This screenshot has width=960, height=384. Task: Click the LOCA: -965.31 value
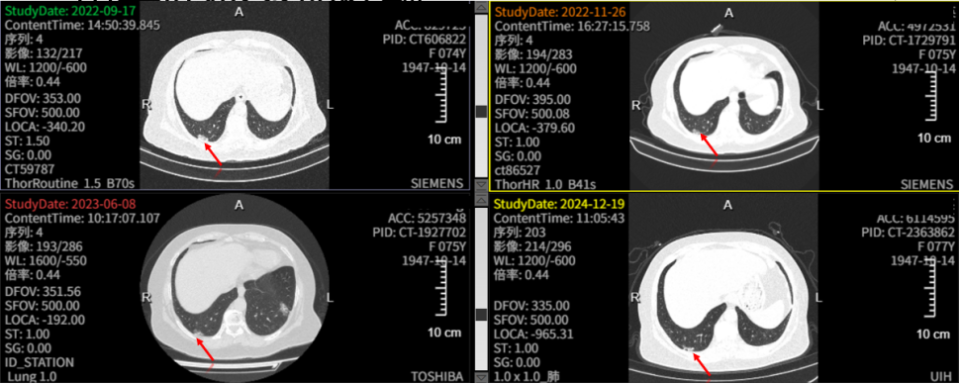point(535,333)
